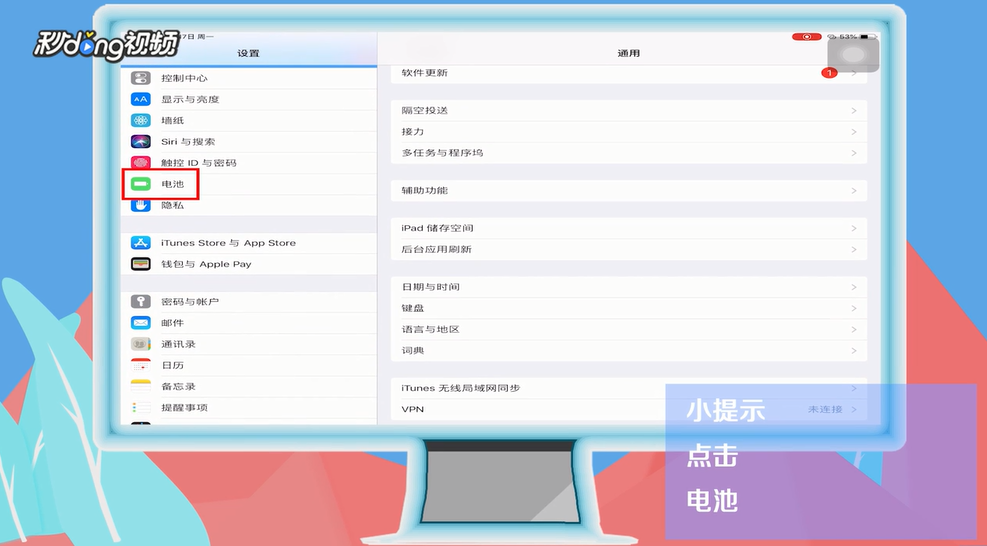Open 多任务与程序坞 settings
Image resolution: width=987 pixels, height=546 pixels.
(629, 153)
